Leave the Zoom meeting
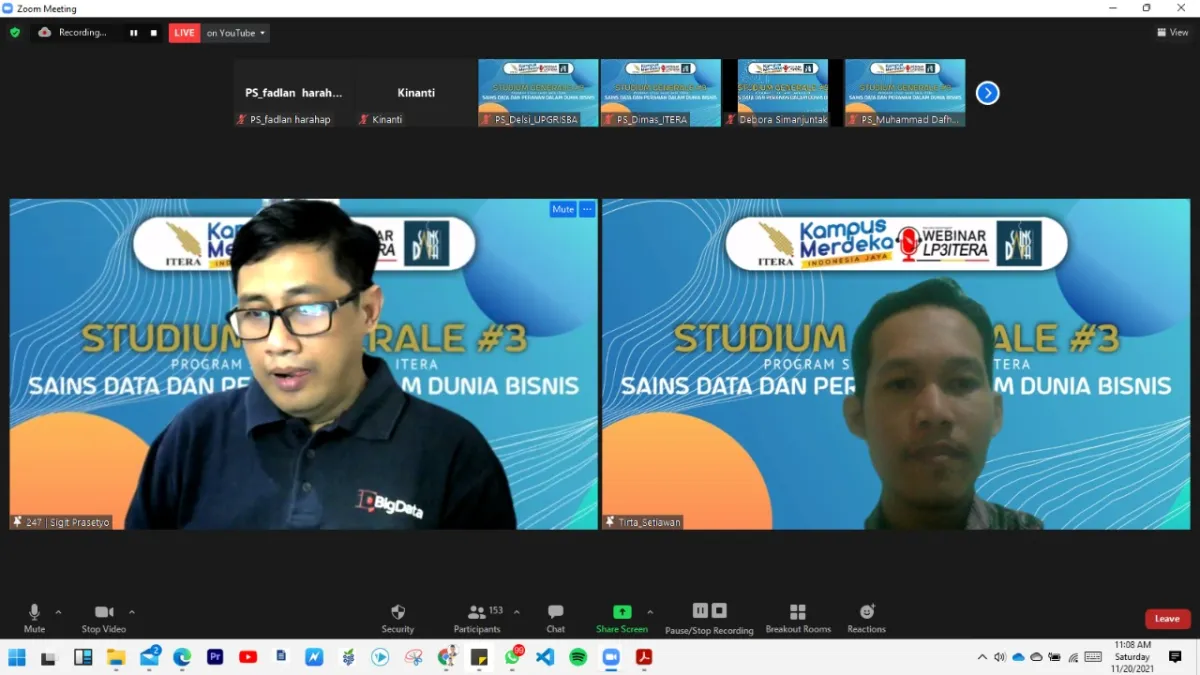This screenshot has height=675, width=1200. click(x=1166, y=618)
